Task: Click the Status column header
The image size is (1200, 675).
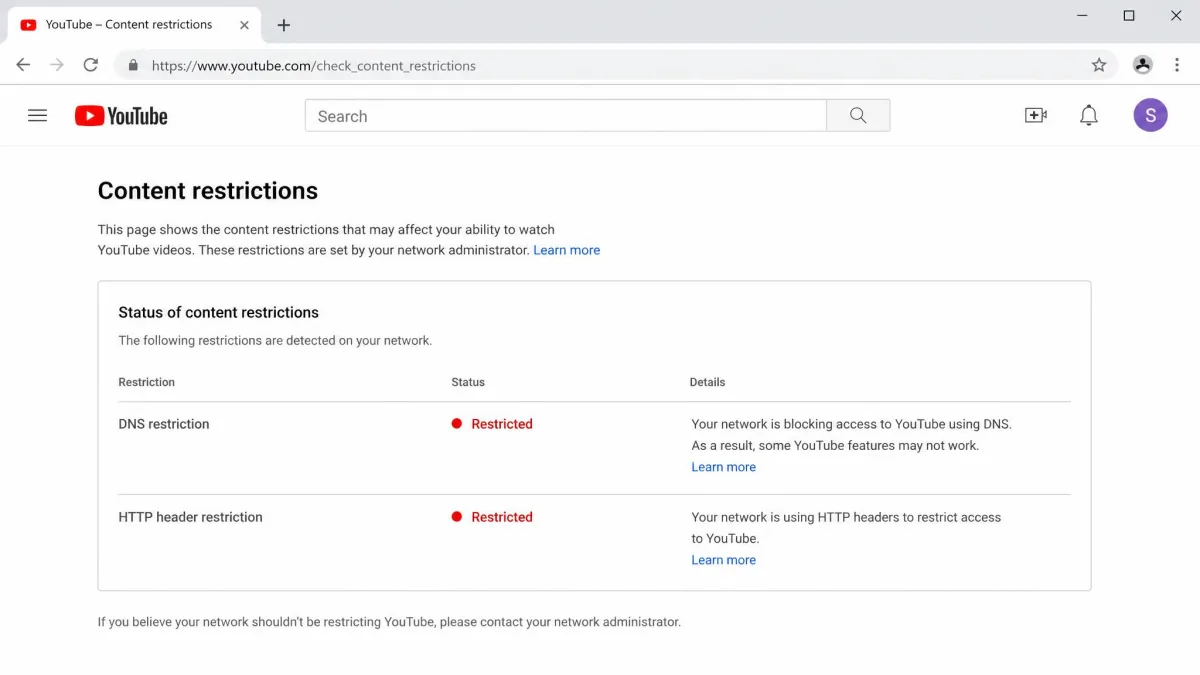Action: point(468,382)
